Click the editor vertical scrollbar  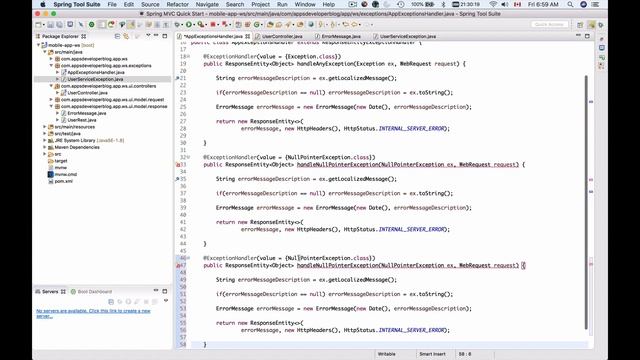click(586, 202)
